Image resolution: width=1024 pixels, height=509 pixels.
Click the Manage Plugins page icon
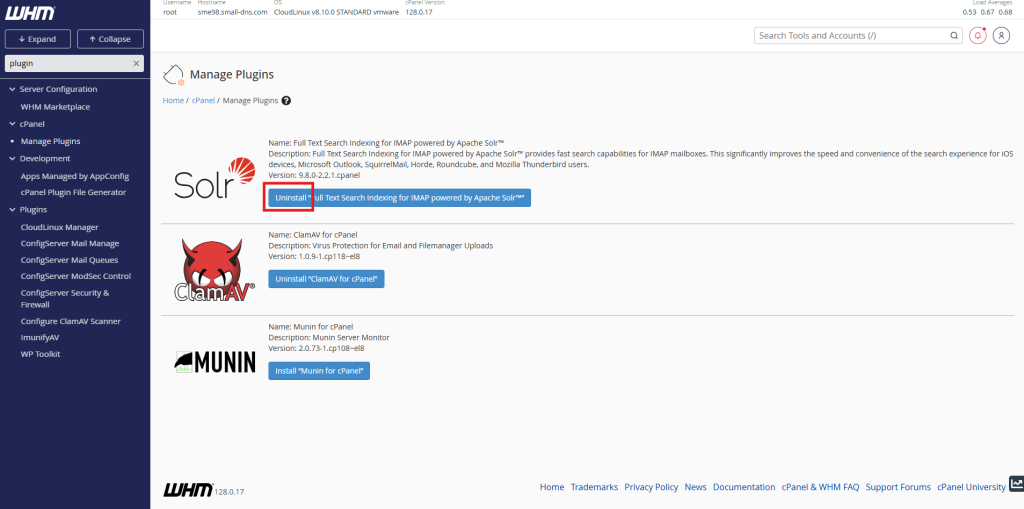(173, 75)
